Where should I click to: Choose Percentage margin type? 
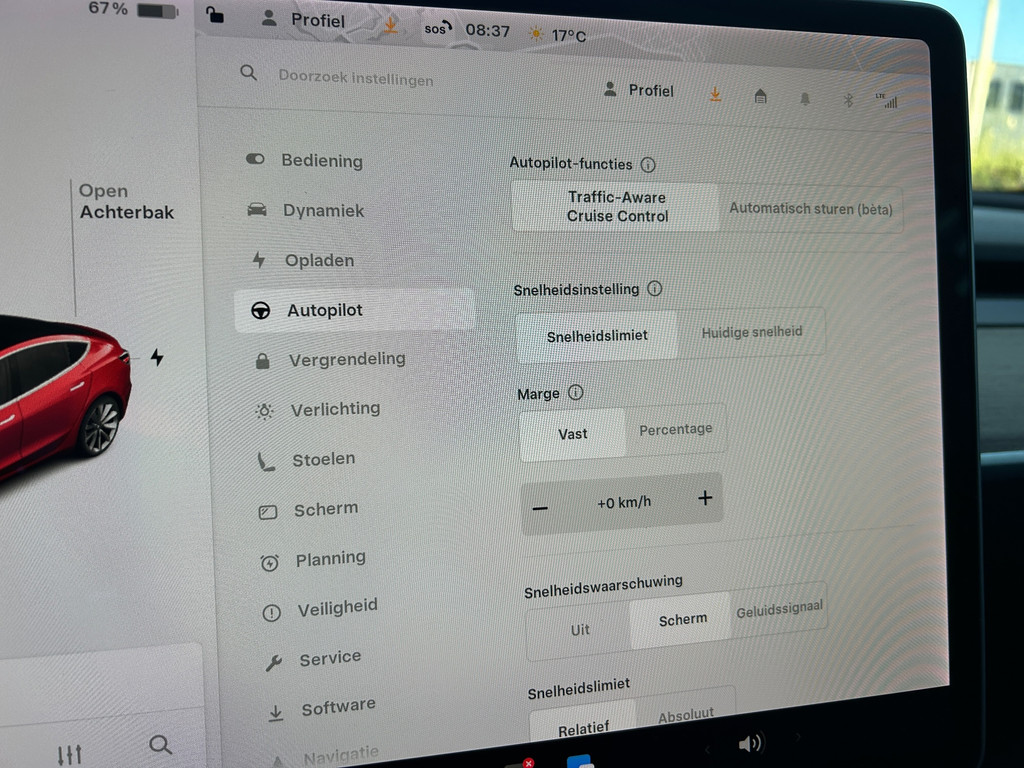point(675,429)
